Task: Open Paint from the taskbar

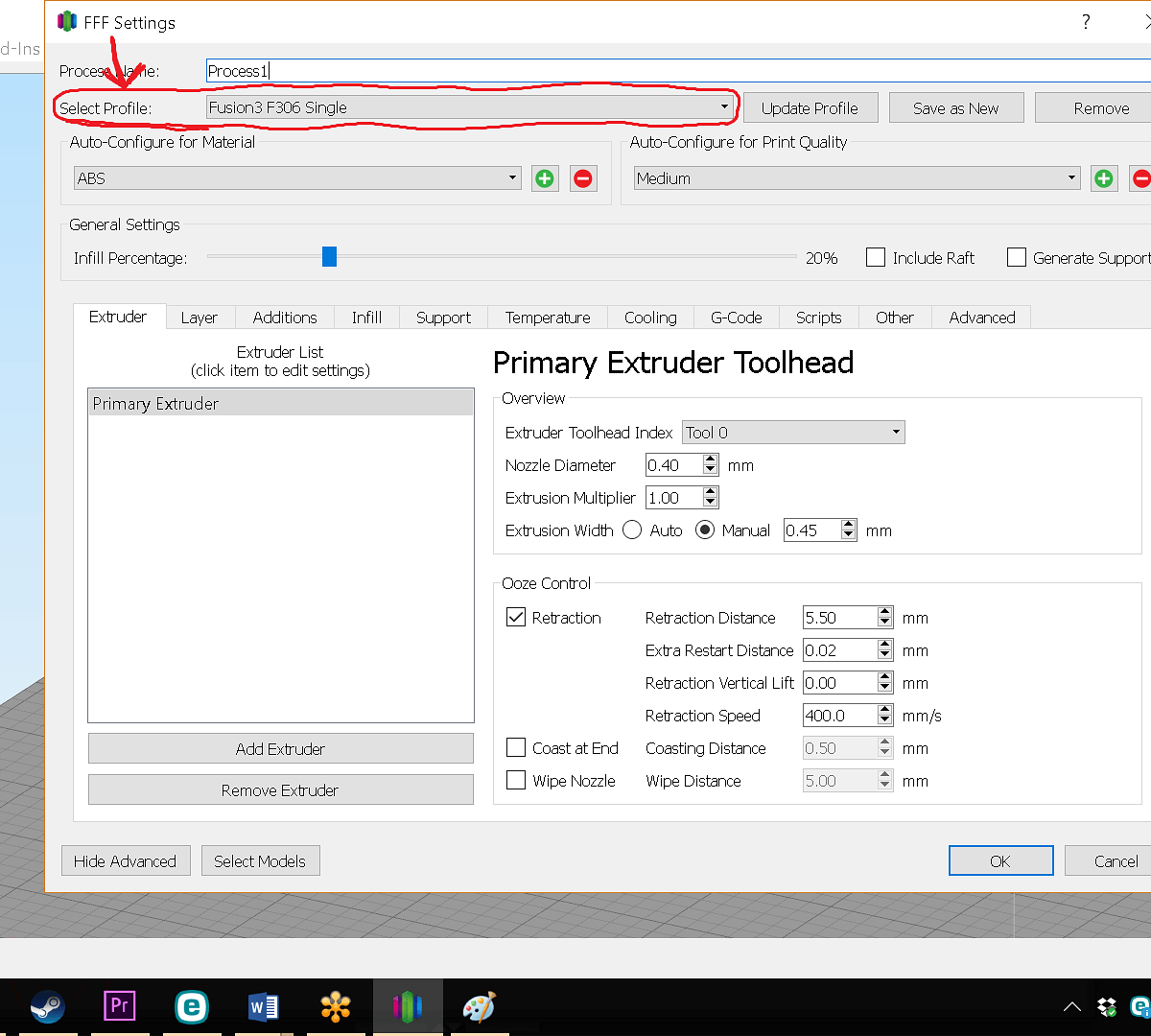Action: pyautogui.click(x=480, y=1007)
